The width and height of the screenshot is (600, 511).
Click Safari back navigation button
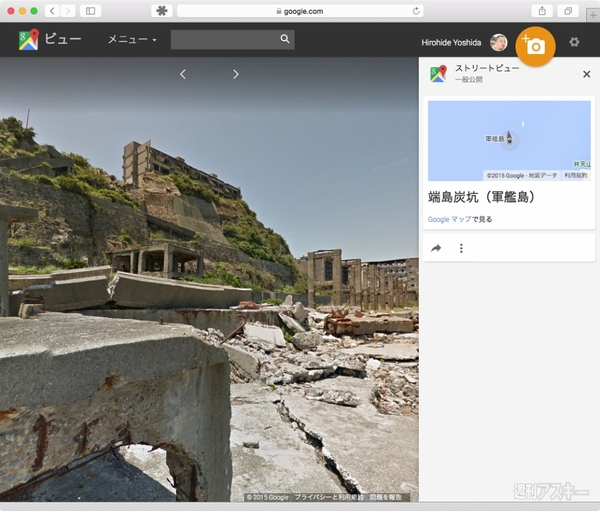coord(52,11)
